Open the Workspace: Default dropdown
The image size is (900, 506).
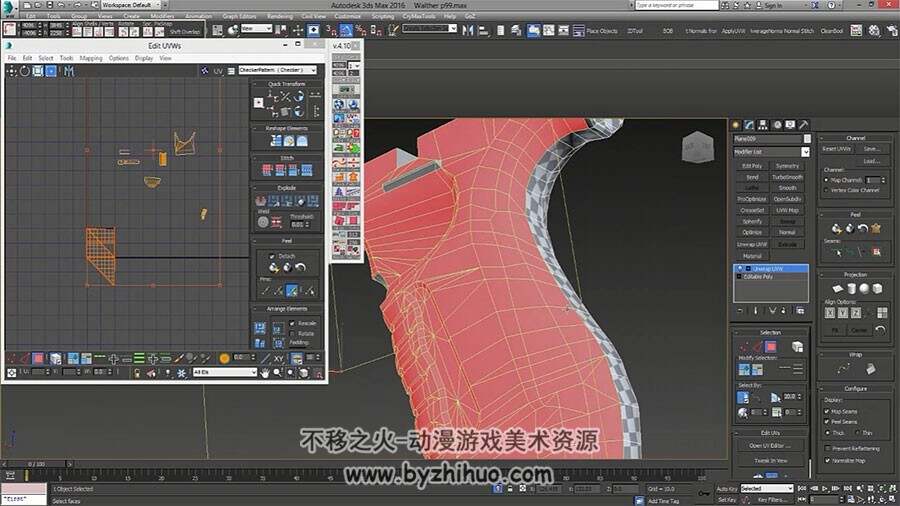131,5
